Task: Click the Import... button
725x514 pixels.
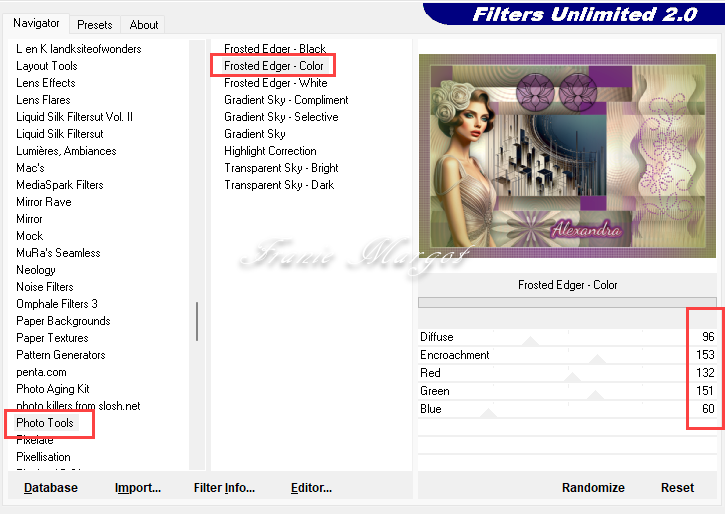Action: tap(138, 488)
